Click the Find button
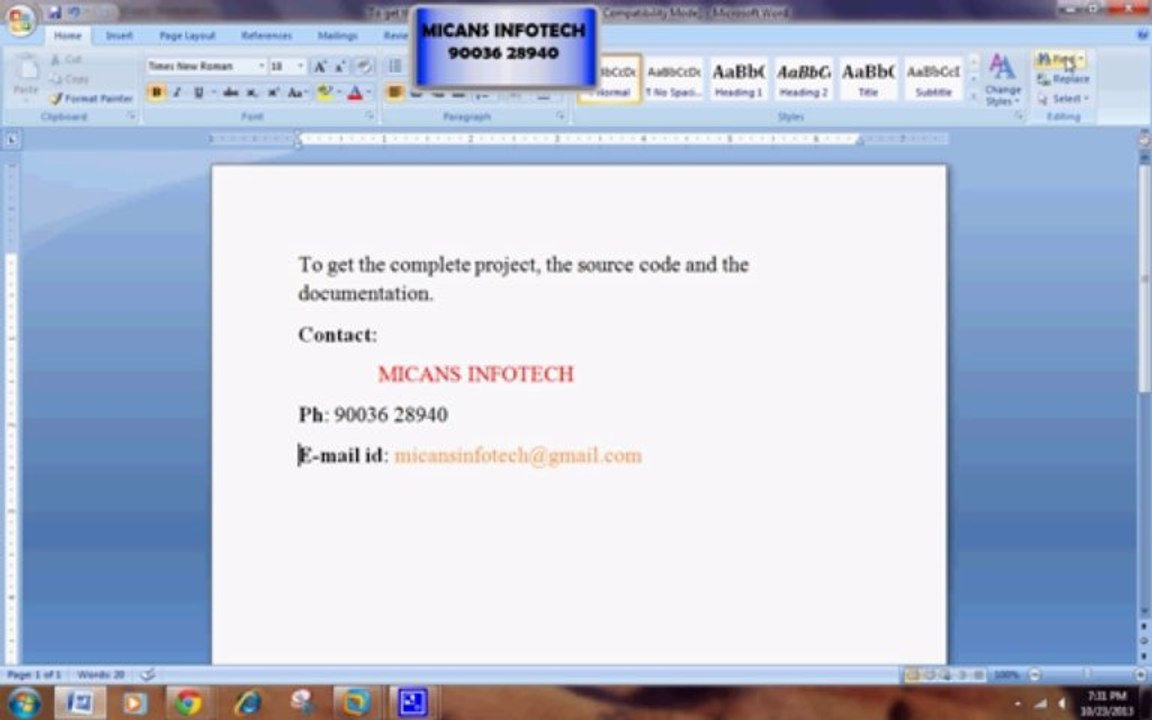Screen dimensions: 1152x720 (1060, 60)
